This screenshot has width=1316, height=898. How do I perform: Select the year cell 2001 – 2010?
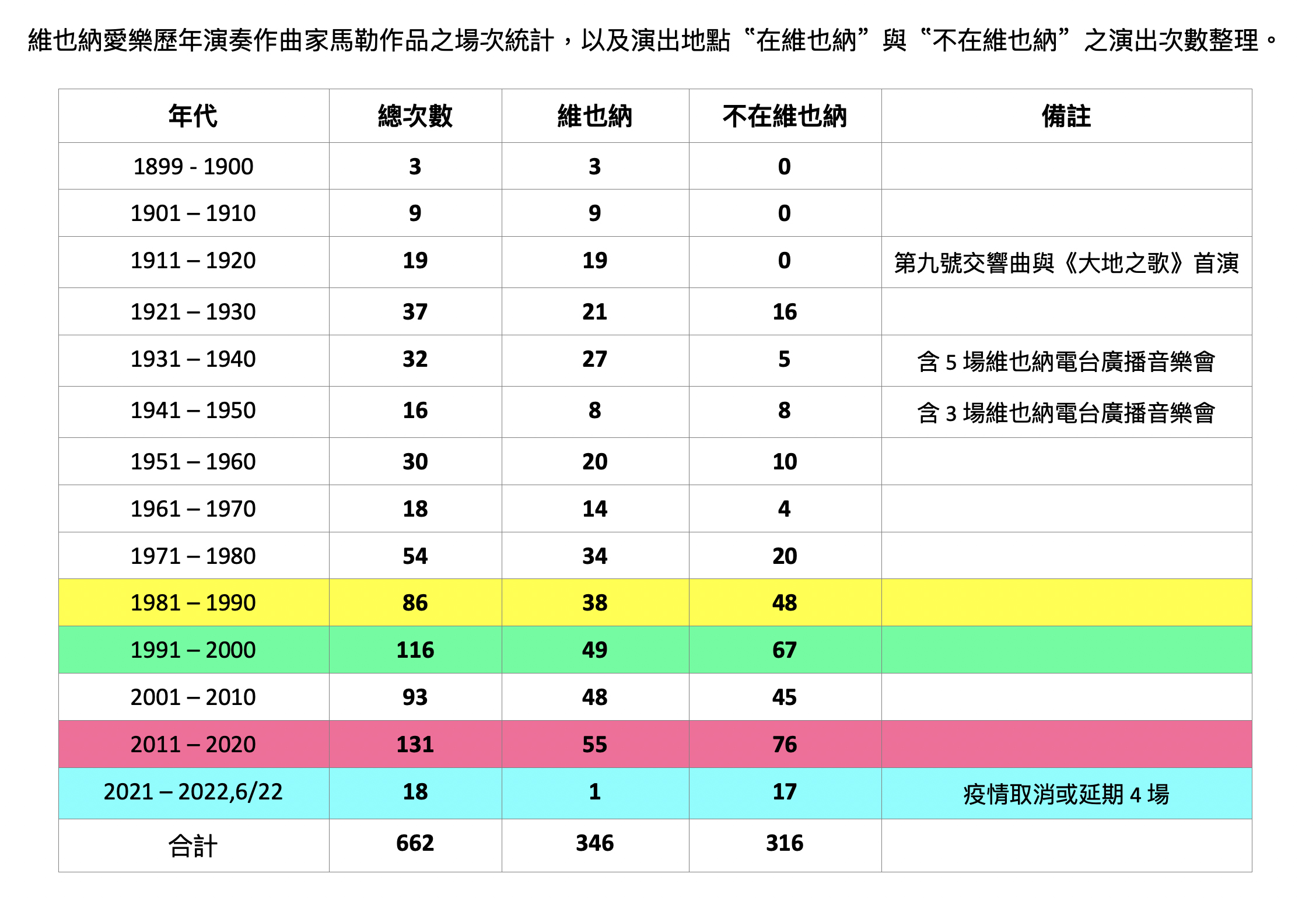(193, 697)
